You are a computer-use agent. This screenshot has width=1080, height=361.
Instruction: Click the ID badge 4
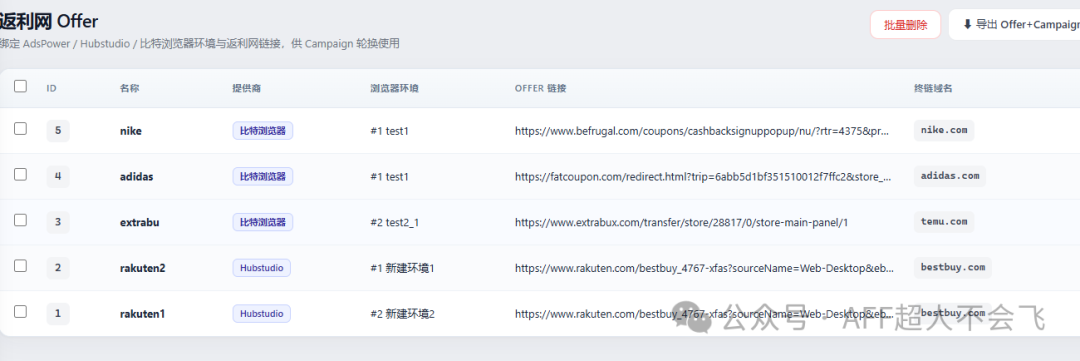click(58, 176)
